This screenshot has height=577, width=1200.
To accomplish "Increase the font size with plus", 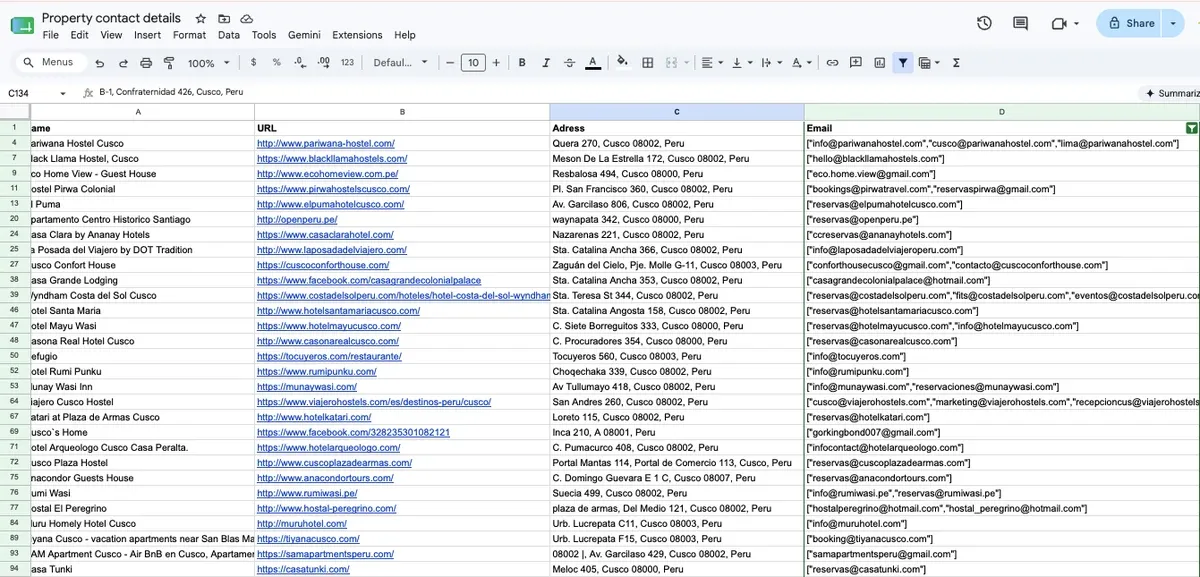I will point(497,63).
